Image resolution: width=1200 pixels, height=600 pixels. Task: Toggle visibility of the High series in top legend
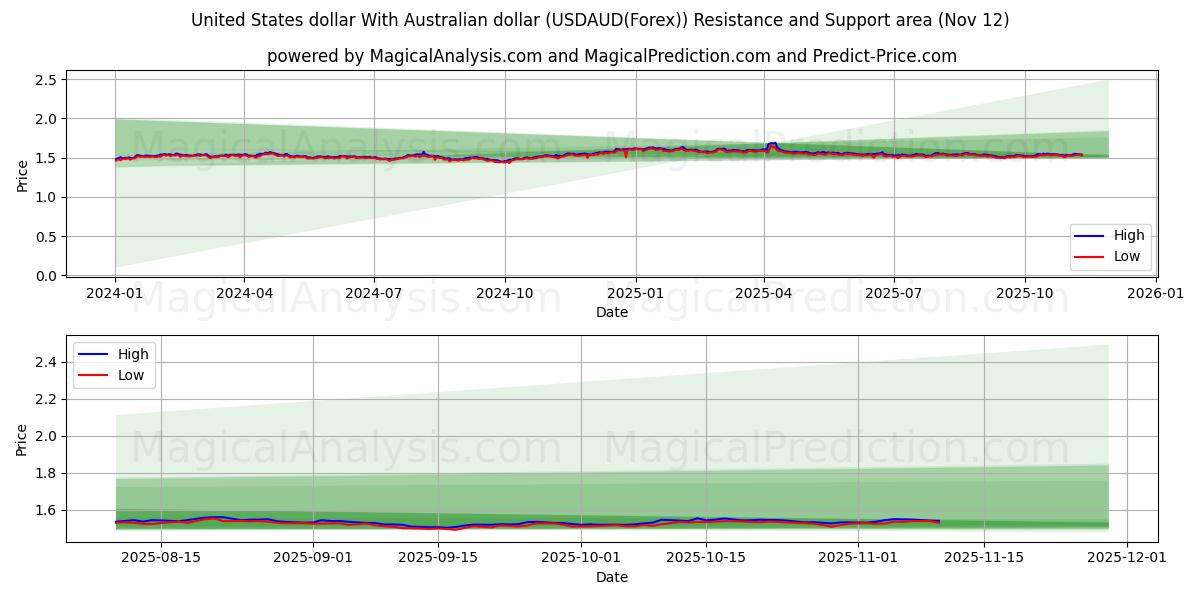click(1130, 236)
